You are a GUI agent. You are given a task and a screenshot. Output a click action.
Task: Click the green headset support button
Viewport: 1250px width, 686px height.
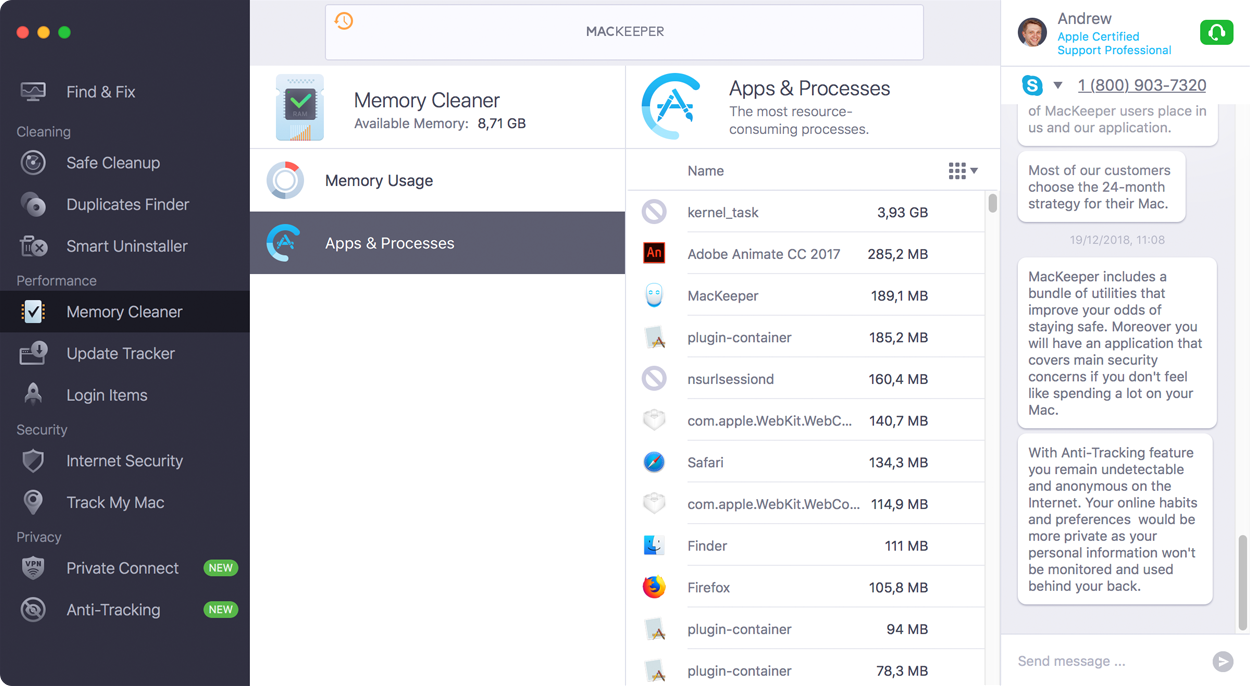coord(1216,33)
